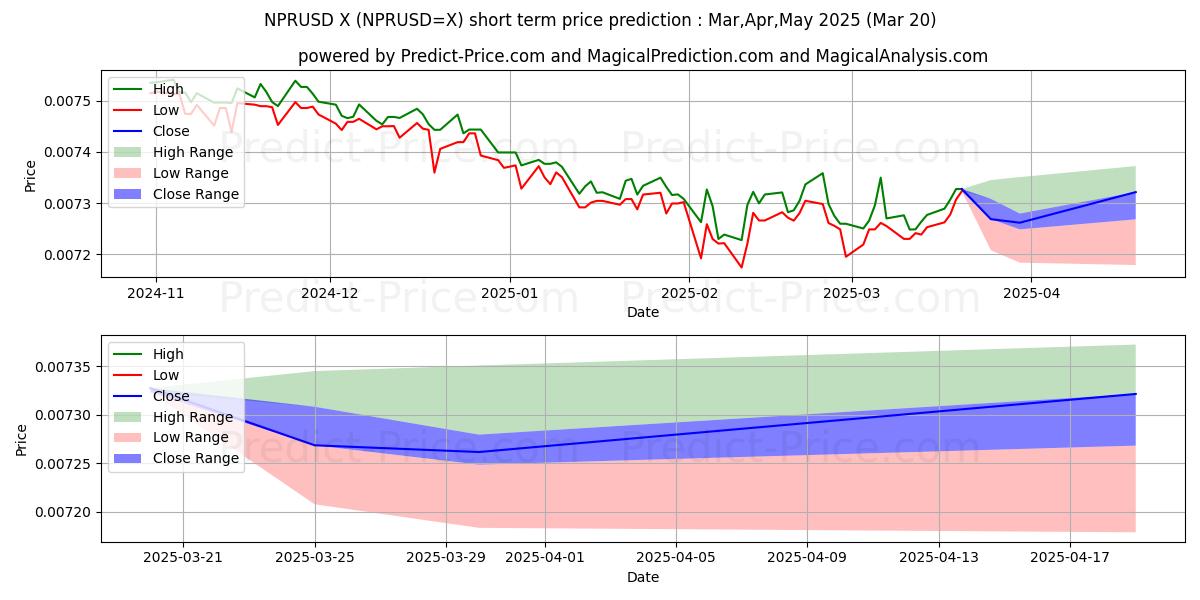Click the 'Date' axis label under top chart
Viewport: 1200px width, 600px height.
tap(642, 312)
